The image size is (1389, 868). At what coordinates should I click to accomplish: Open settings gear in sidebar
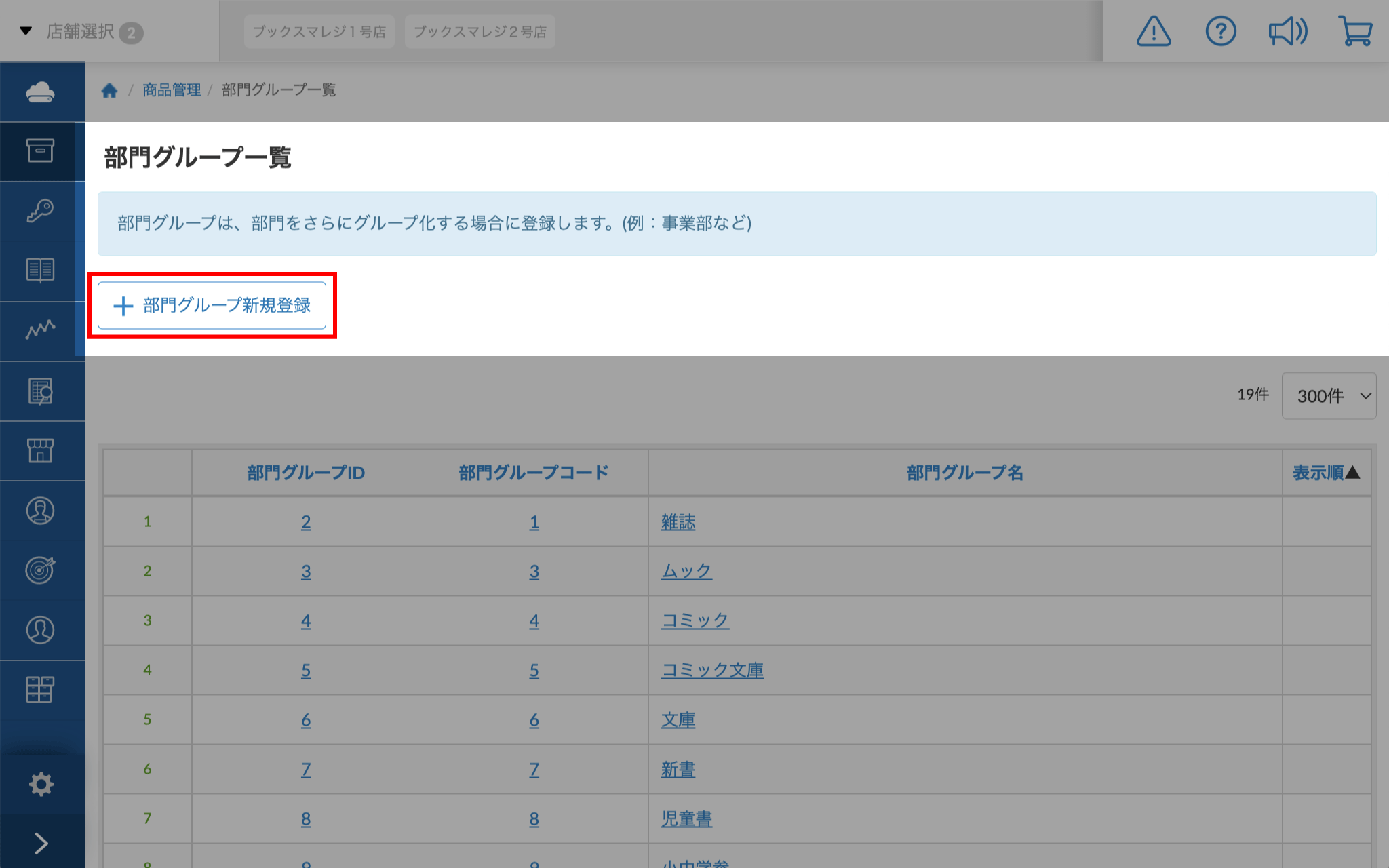pyautogui.click(x=41, y=784)
